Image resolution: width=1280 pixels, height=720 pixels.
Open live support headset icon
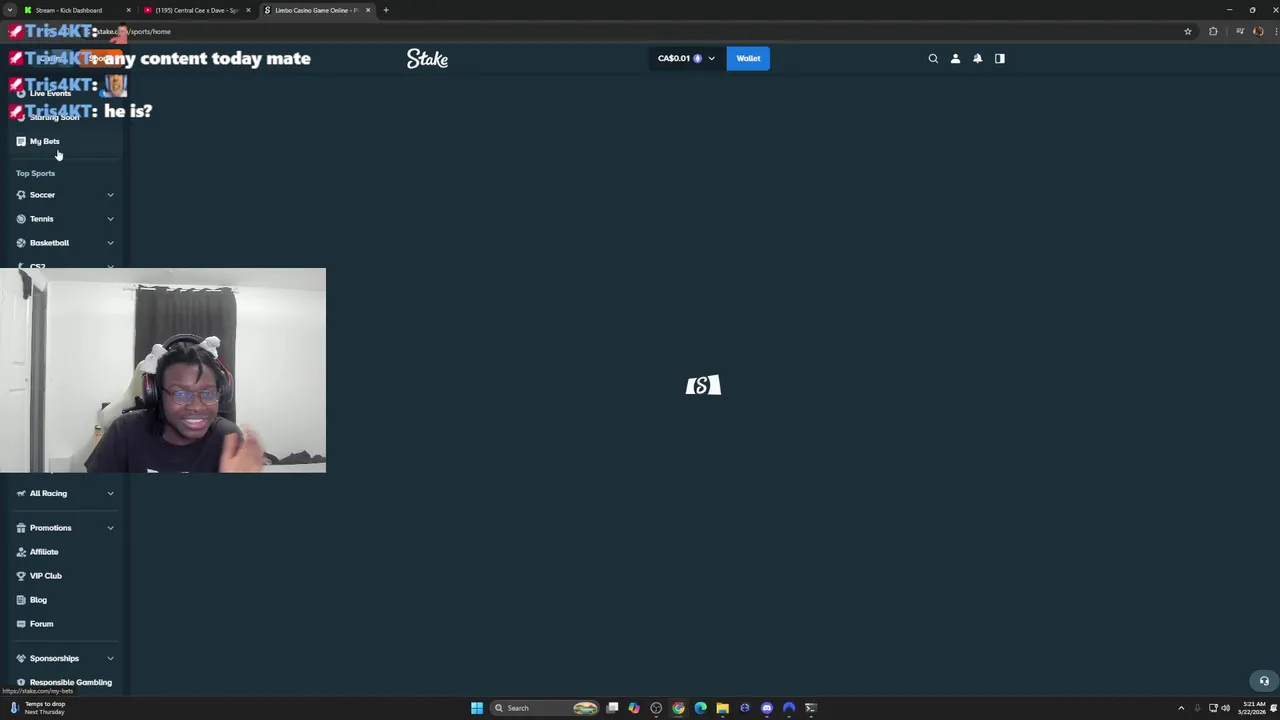pyautogui.click(x=1264, y=681)
